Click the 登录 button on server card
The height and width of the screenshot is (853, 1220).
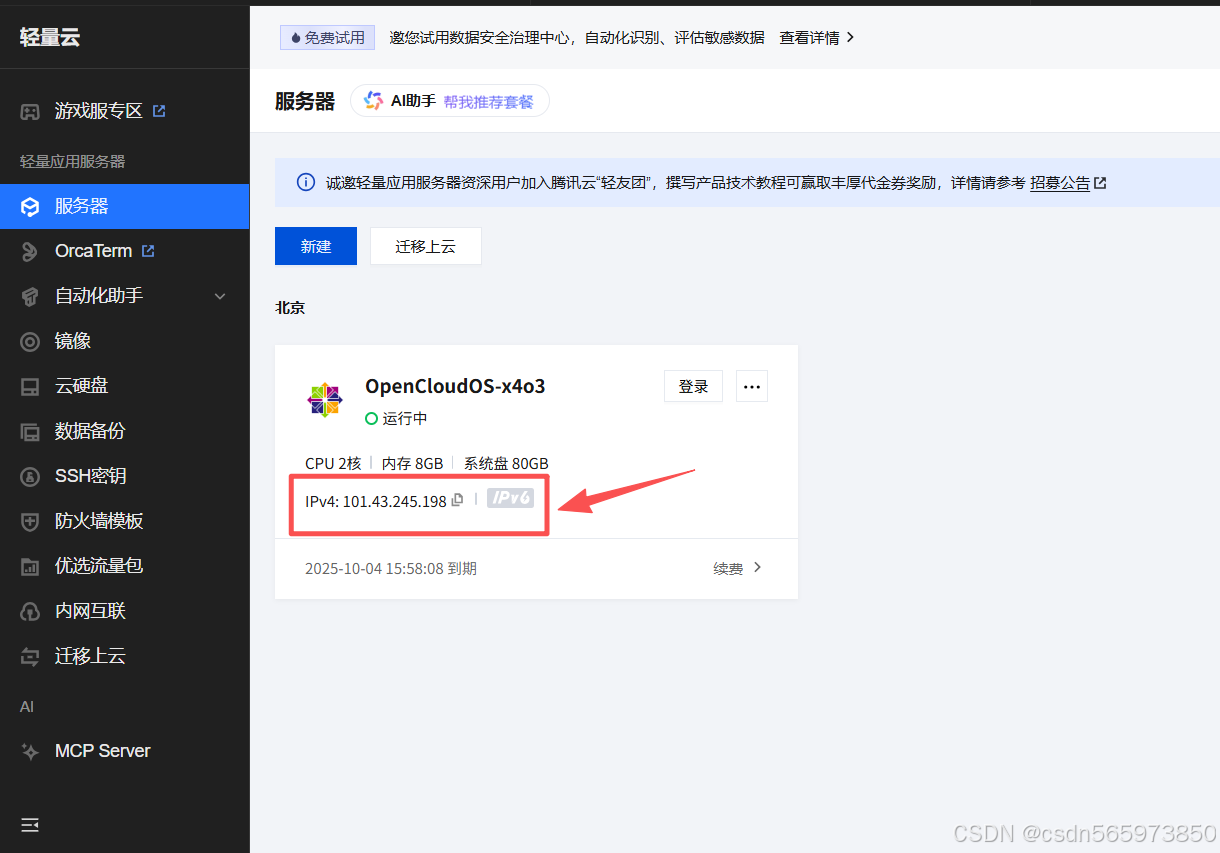pos(693,386)
